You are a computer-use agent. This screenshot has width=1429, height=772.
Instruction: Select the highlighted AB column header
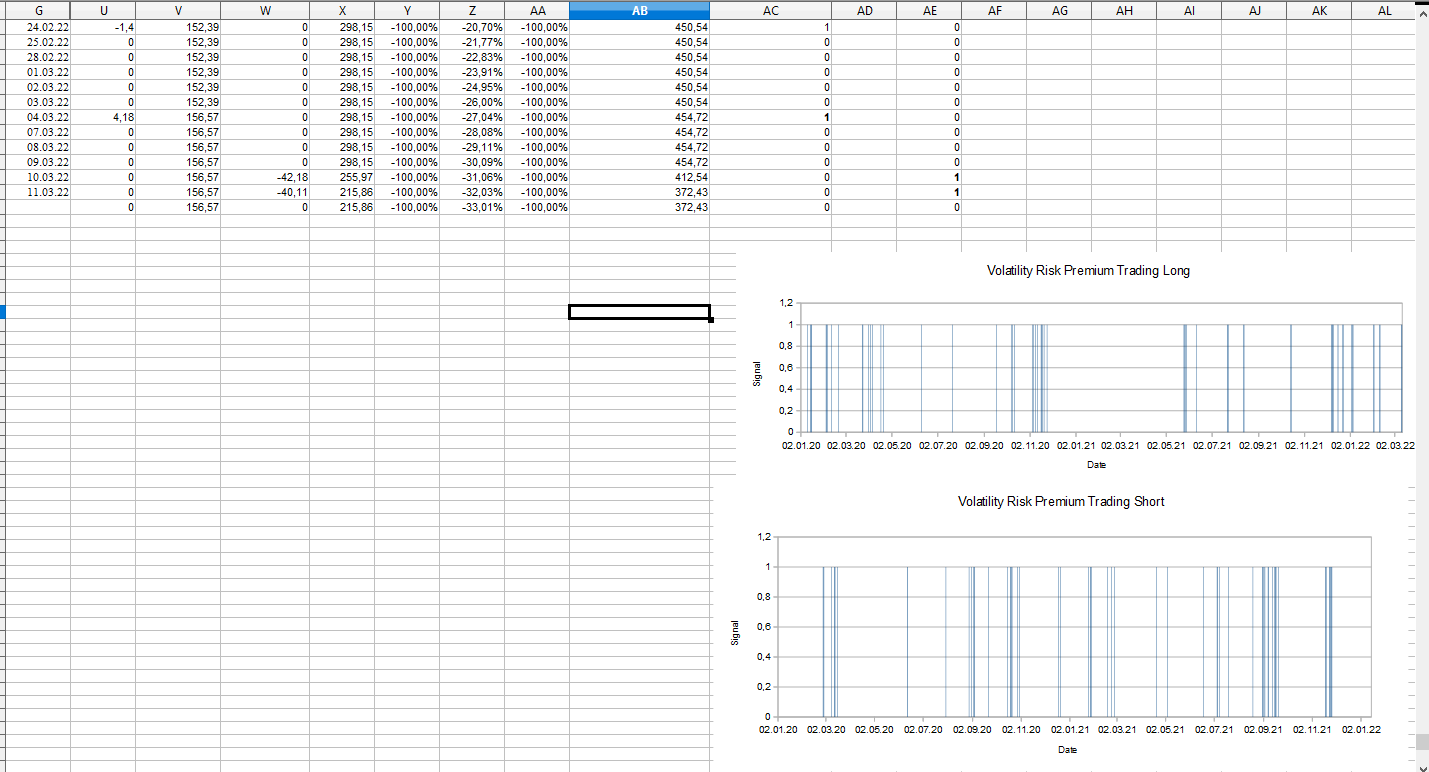coord(639,10)
